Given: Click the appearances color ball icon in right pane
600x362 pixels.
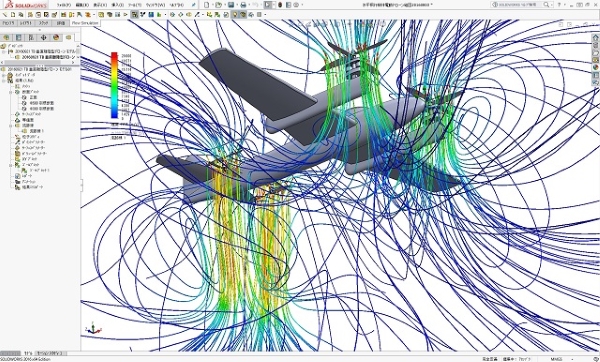Looking at the screenshot, I should point(595,67).
